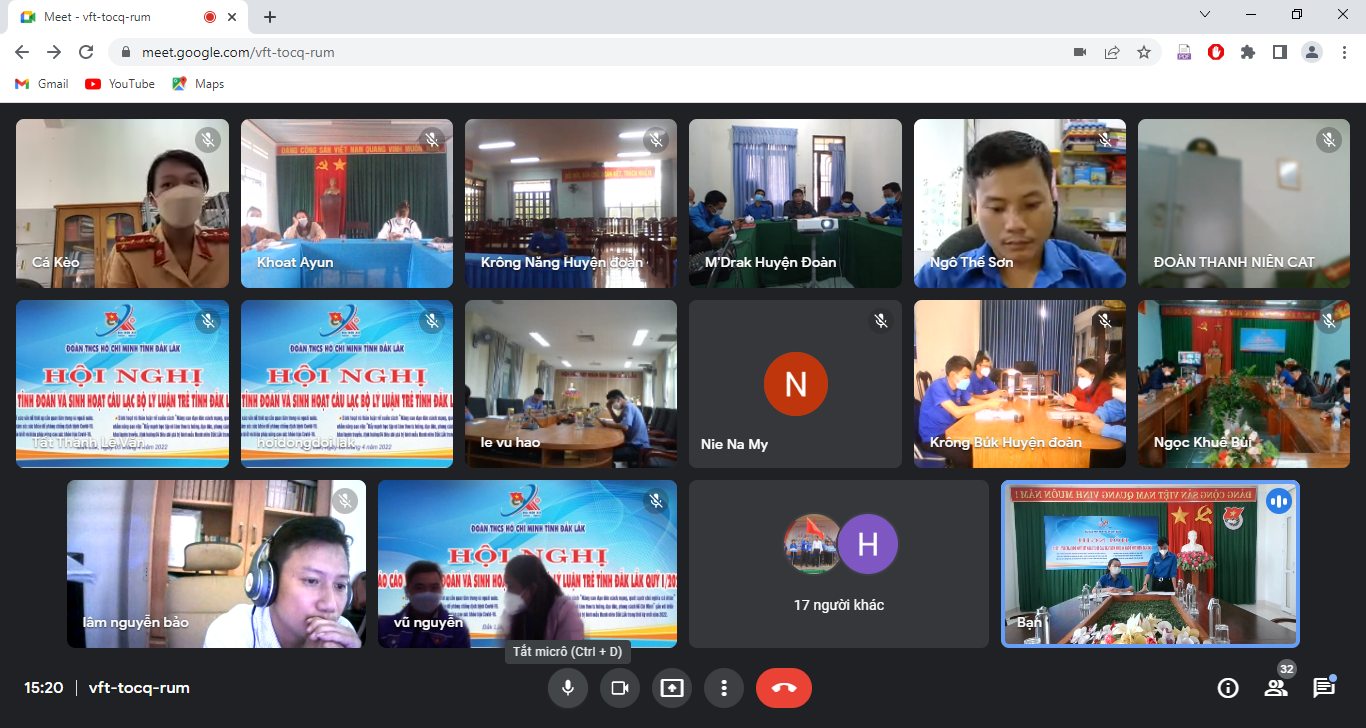Bookmark the page with the star icon
Image resolution: width=1366 pixels, height=728 pixels.
tap(1144, 51)
